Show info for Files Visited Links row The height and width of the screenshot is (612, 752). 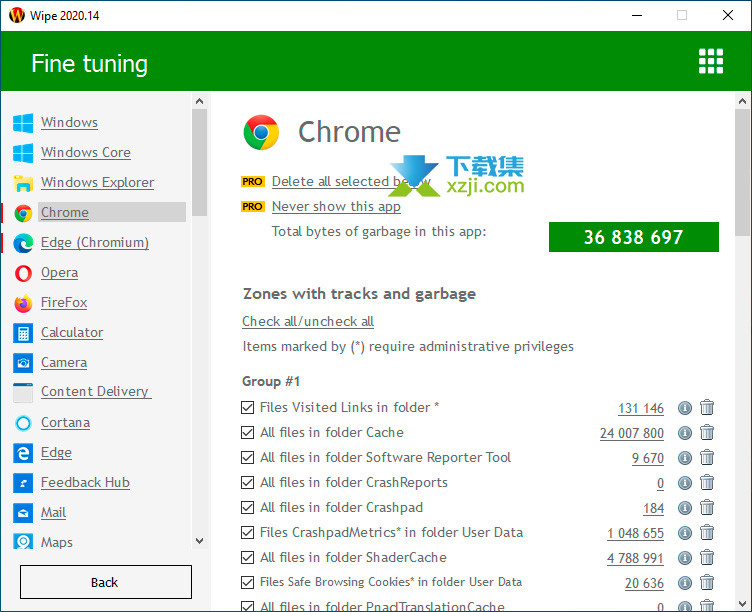pyautogui.click(x=685, y=408)
